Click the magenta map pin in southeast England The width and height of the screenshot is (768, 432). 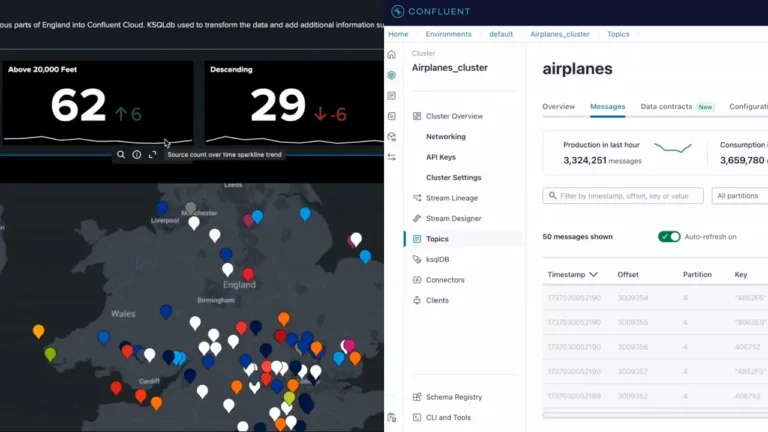pyautogui.click(x=349, y=346)
